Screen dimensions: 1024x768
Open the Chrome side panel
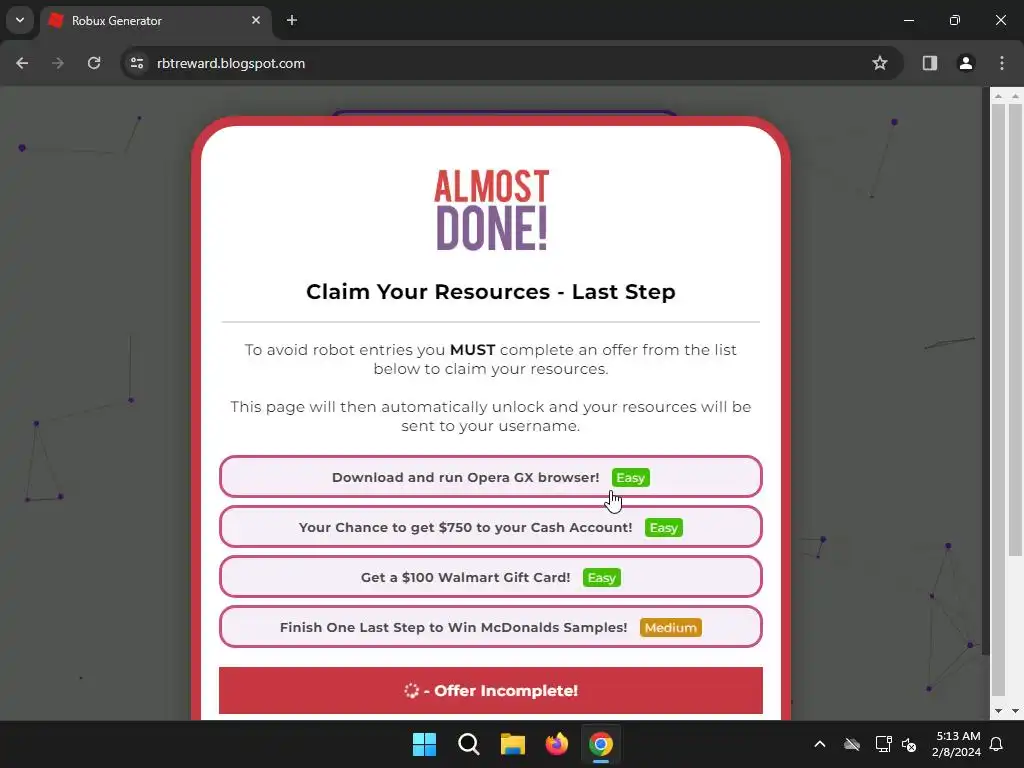(x=929, y=63)
